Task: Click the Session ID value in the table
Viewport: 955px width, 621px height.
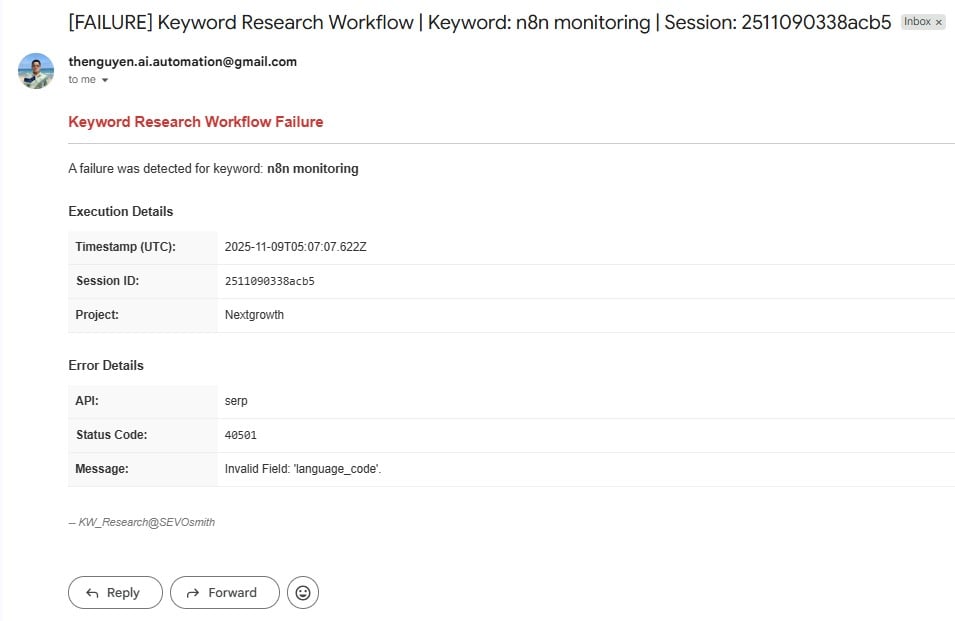Action: coord(269,281)
